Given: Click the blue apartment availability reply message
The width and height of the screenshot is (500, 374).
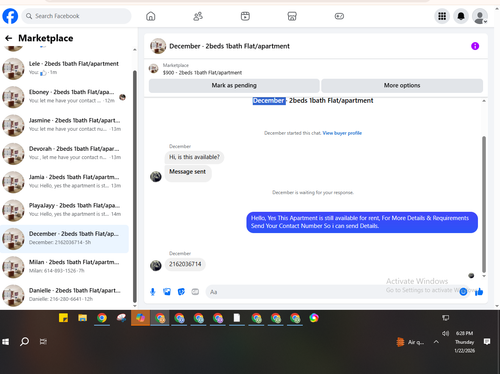Looking at the screenshot, I should coord(362,222).
